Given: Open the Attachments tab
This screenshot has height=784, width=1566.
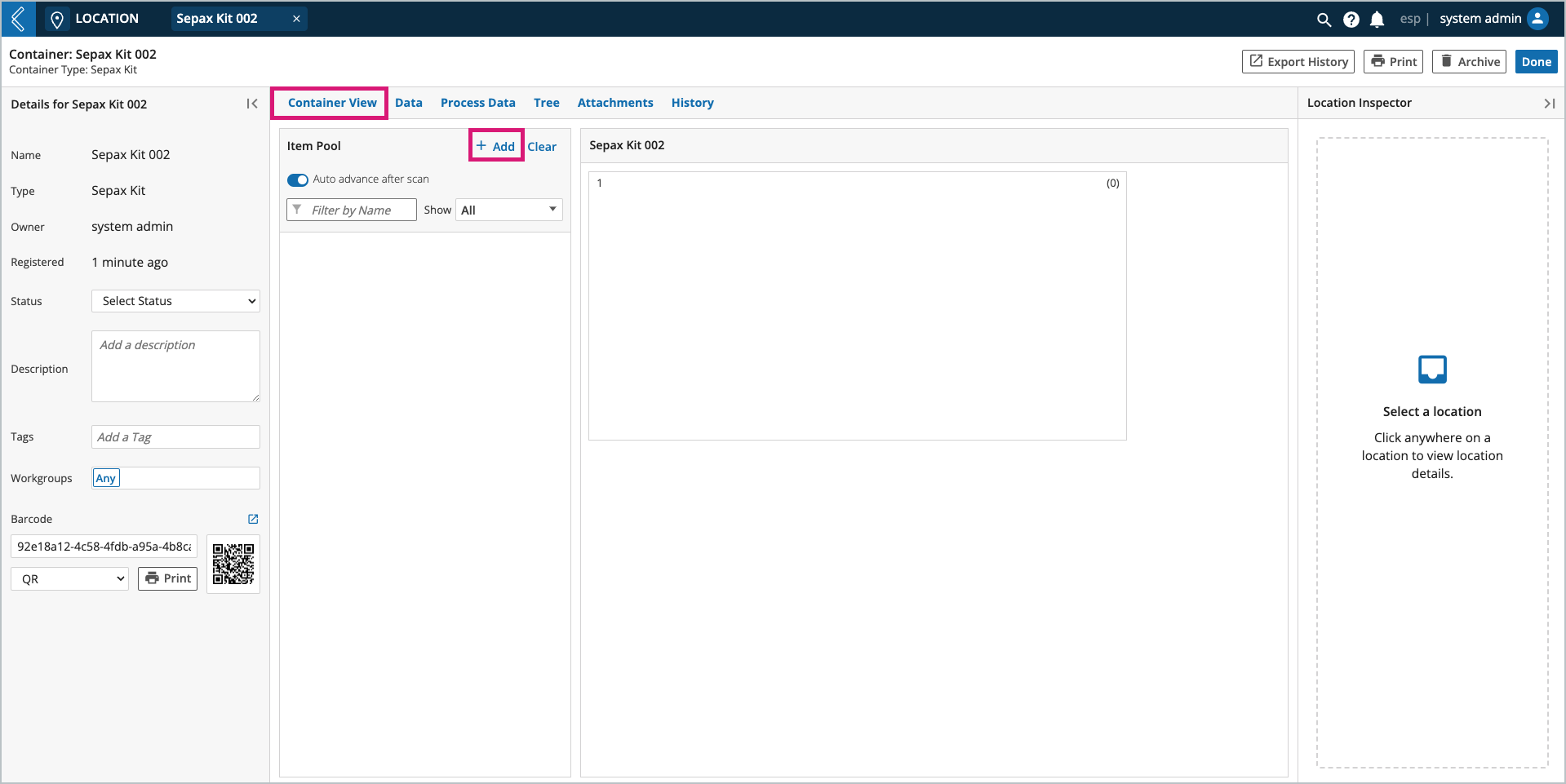Looking at the screenshot, I should [614, 103].
